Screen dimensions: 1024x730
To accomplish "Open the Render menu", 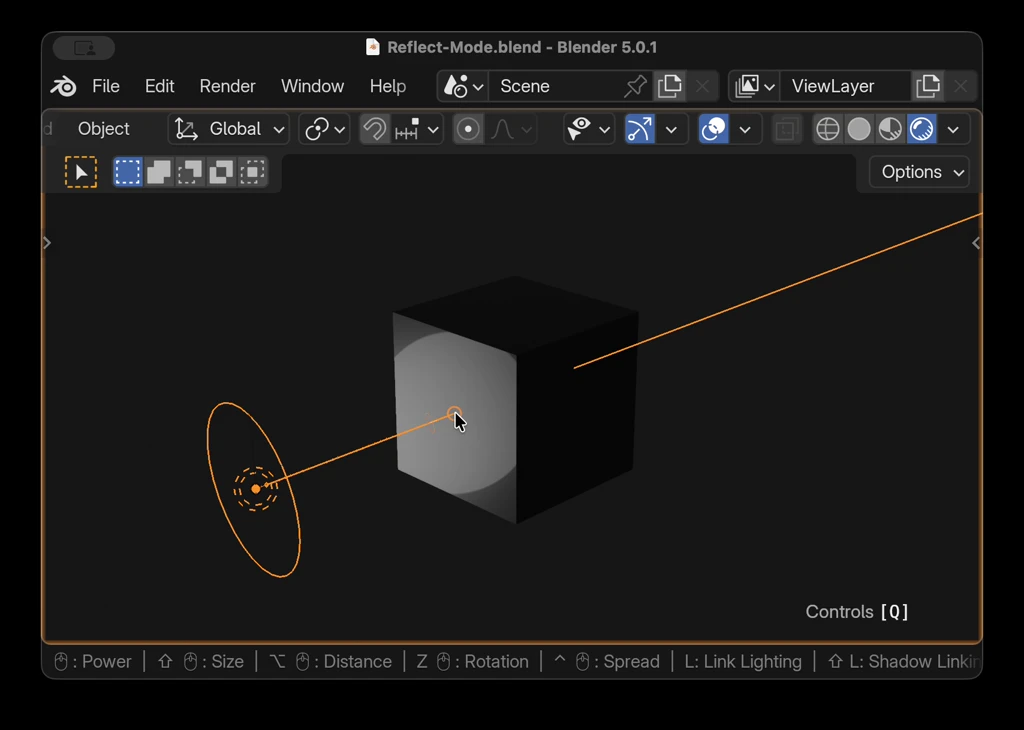I will tap(227, 87).
